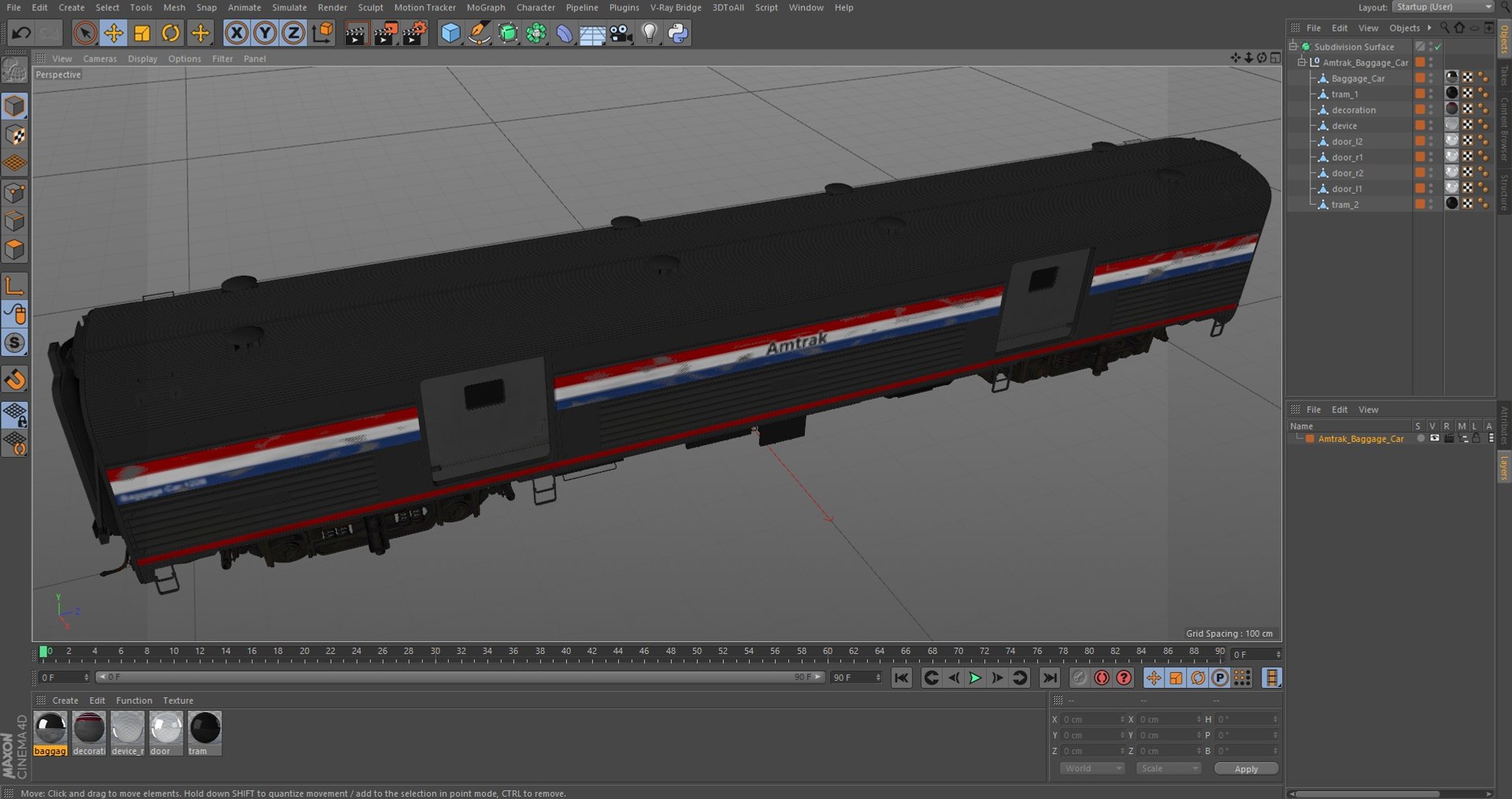Open the MoGraph menu
Screen dimensions: 1512x799
pyautogui.click(x=486, y=7)
